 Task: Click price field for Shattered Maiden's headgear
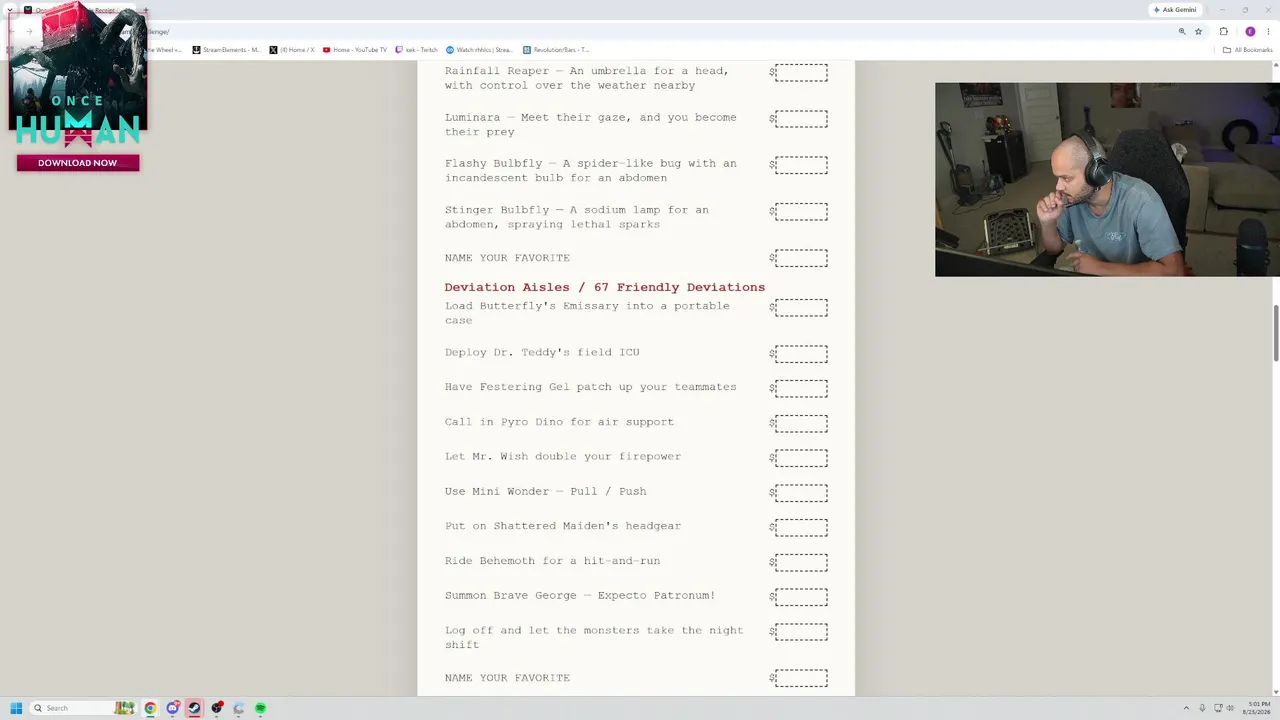801,528
